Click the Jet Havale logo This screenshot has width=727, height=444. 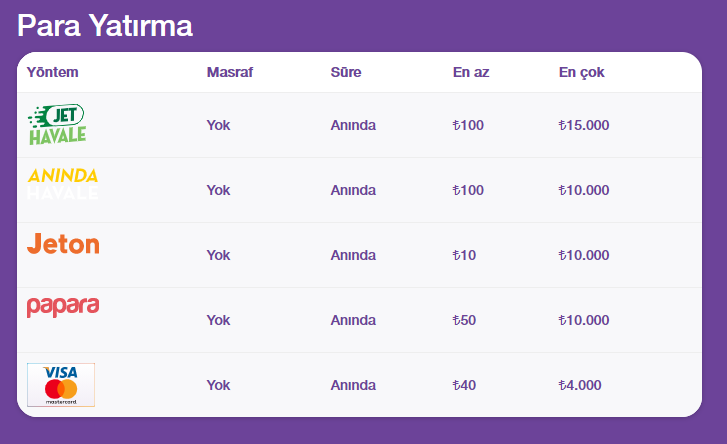click(x=57, y=124)
